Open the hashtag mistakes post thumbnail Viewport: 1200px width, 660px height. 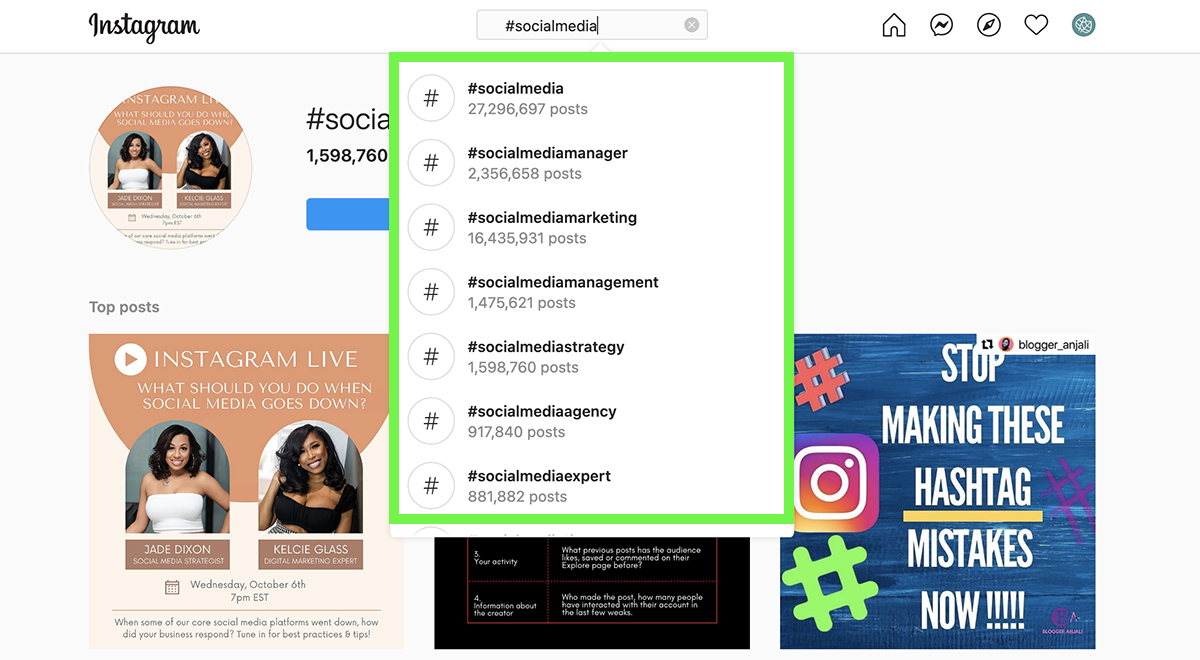[x=937, y=491]
